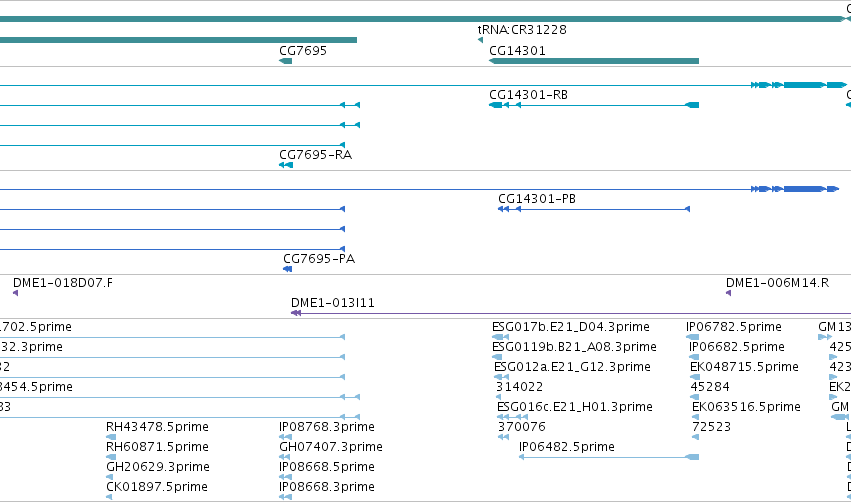Click the IP06782.5prime EST glyph
This screenshot has height=502, width=851.
[693, 337]
